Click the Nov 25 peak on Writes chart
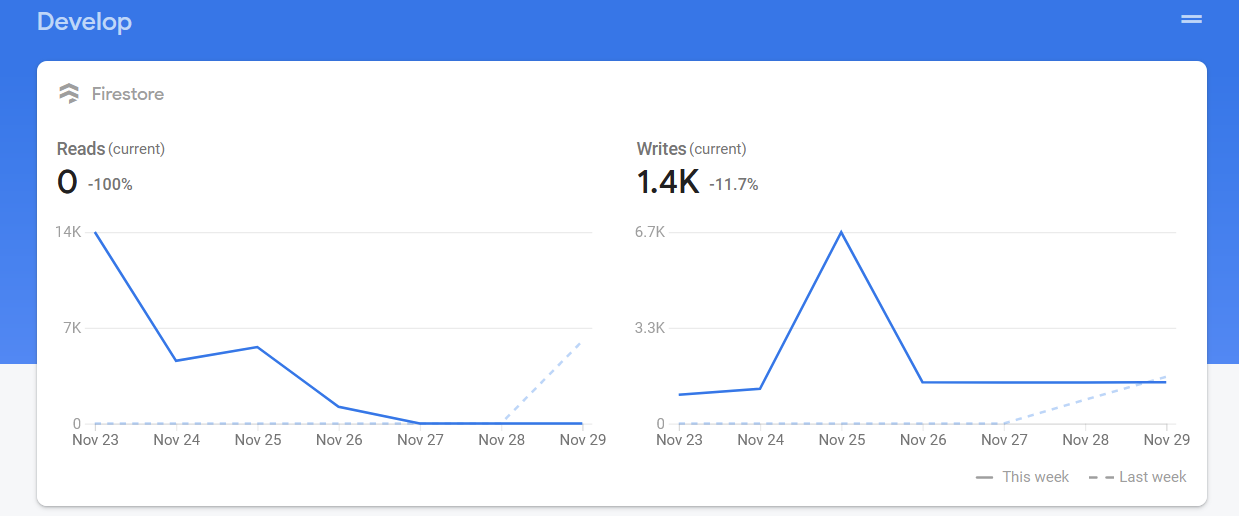Screen dimensions: 1239x516 tap(841, 232)
